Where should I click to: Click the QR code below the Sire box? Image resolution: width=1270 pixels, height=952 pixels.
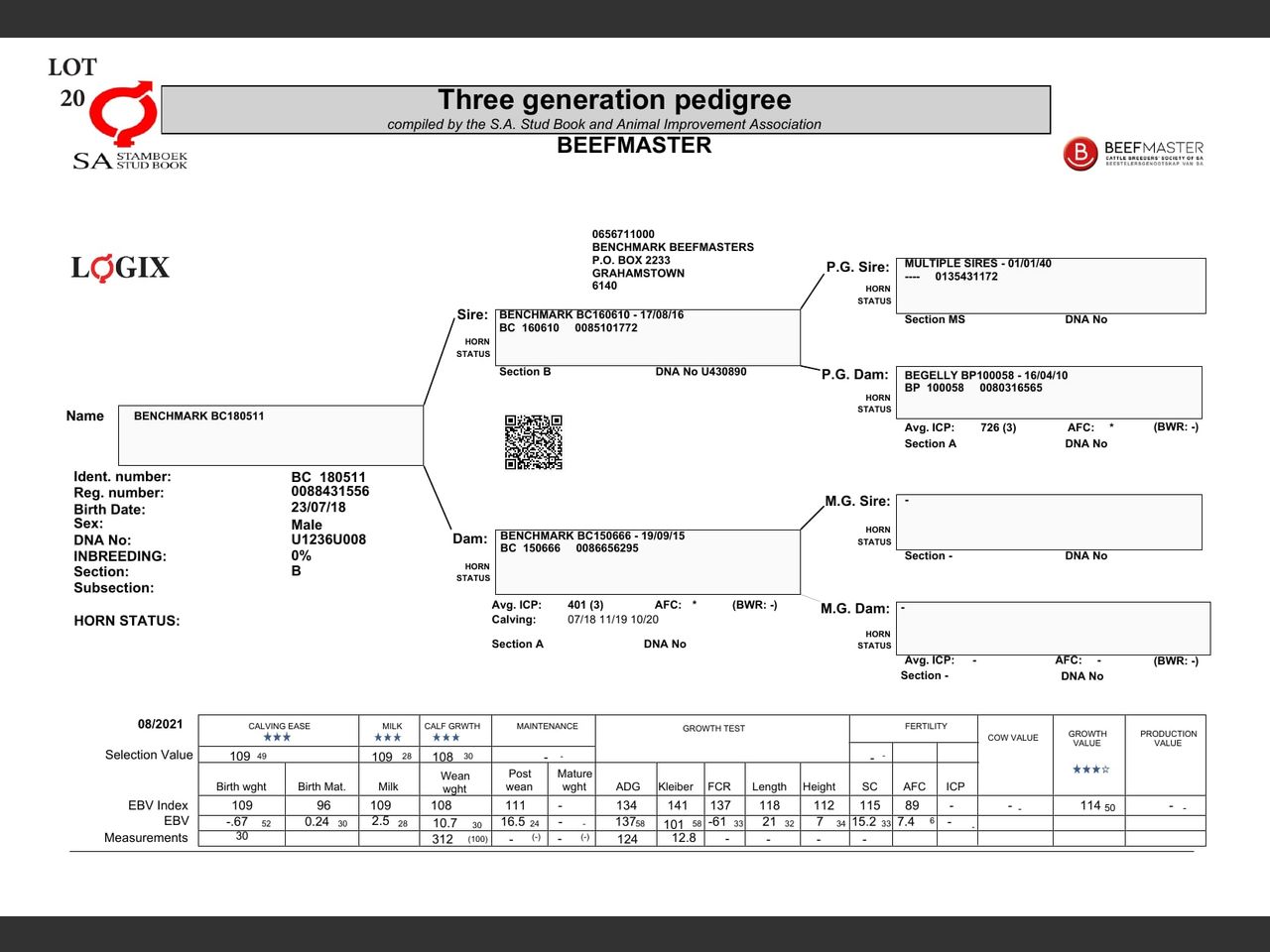coord(533,442)
